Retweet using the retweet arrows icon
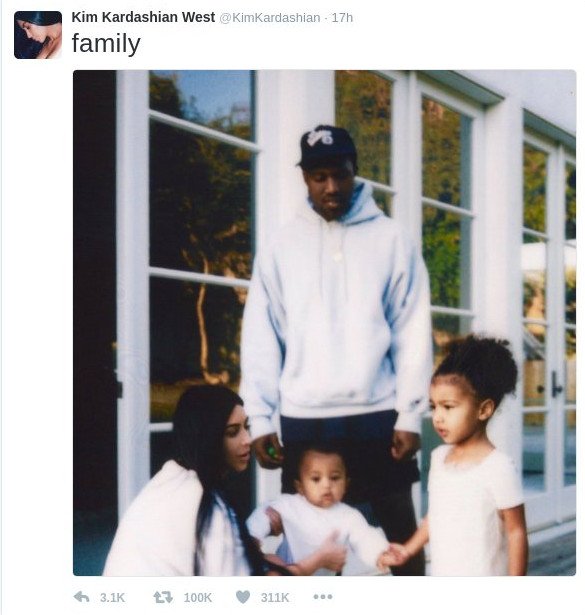Image resolution: width=585 pixels, height=615 pixels. (163, 597)
